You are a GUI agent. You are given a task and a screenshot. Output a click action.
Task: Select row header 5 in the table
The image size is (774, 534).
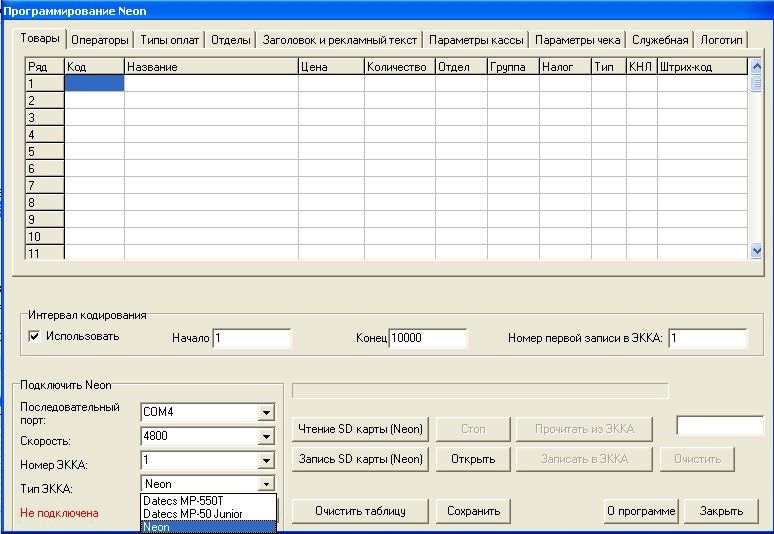(x=44, y=152)
